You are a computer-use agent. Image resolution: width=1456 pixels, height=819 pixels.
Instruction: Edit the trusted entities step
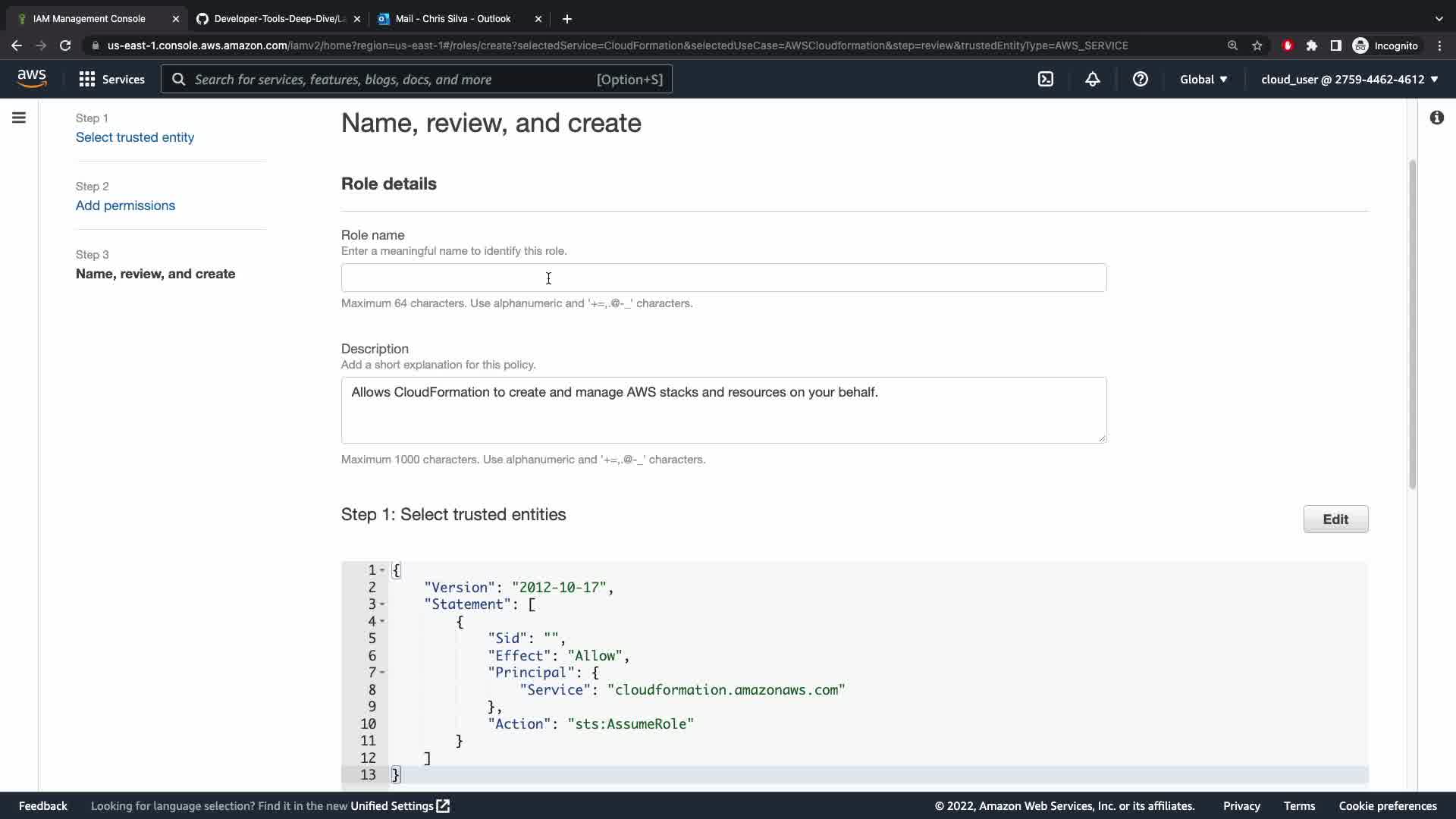pyautogui.click(x=1335, y=519)
